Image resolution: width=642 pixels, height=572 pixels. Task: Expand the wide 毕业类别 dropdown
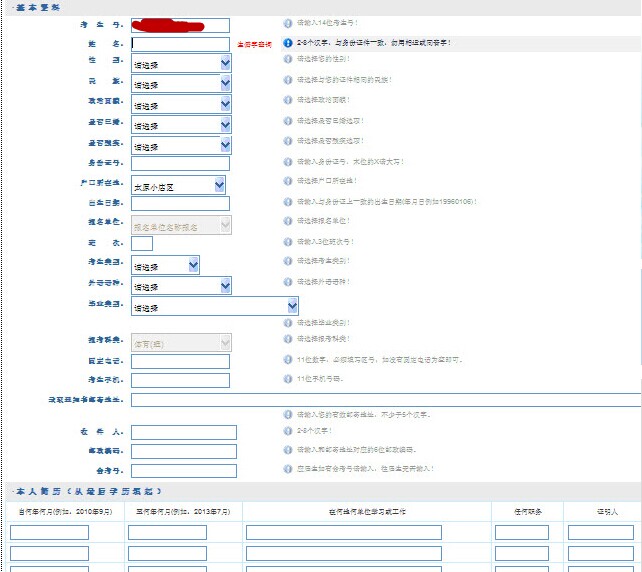(x=215, y=306)
